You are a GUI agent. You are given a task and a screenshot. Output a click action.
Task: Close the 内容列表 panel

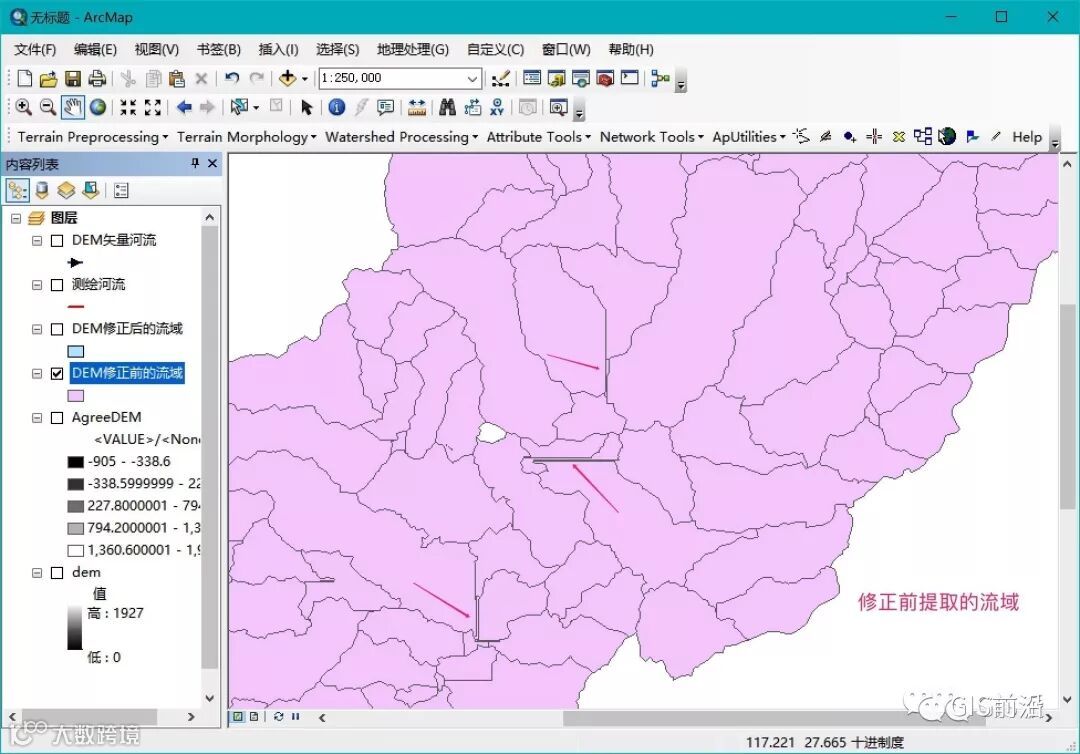click(212, 163)
